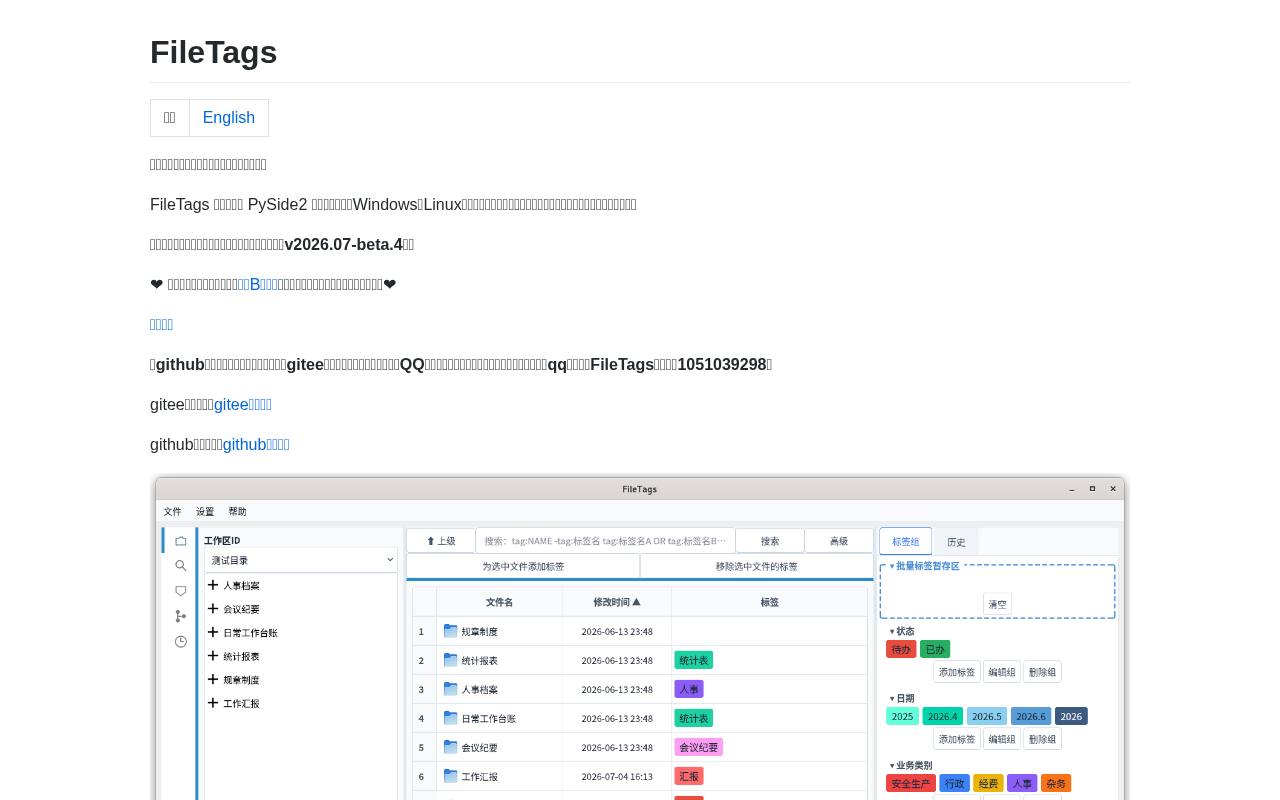The height and width of the screenshot is (800, 1280).
Task: Open 高级 advanced search
Action: 839,541
